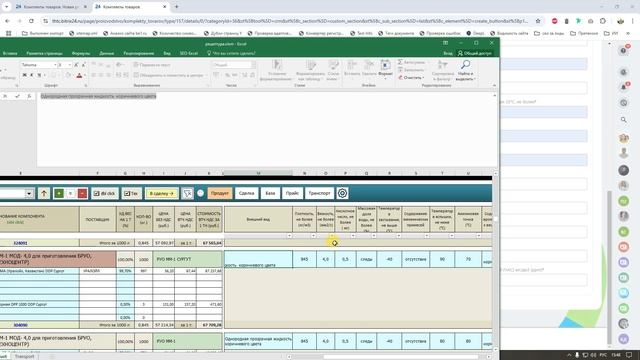The image size is (640, 360).
Task: Open the Разметка страницы ribbon tab
Action: (44, 53)
